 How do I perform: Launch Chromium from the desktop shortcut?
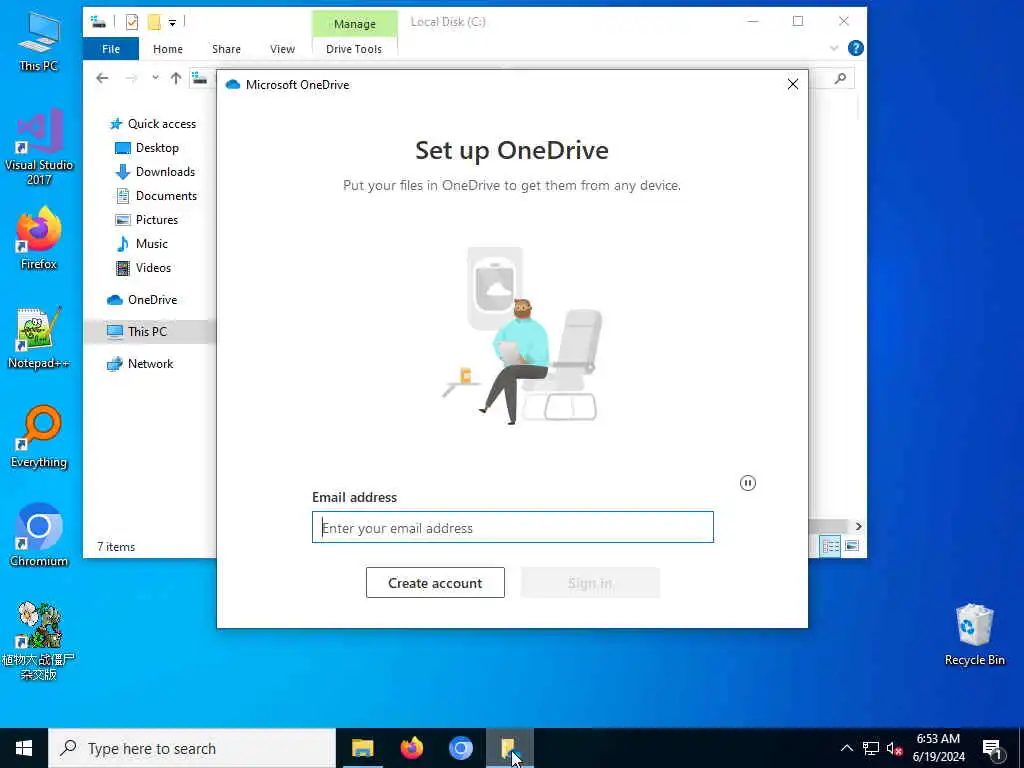(x=39, y=535)
